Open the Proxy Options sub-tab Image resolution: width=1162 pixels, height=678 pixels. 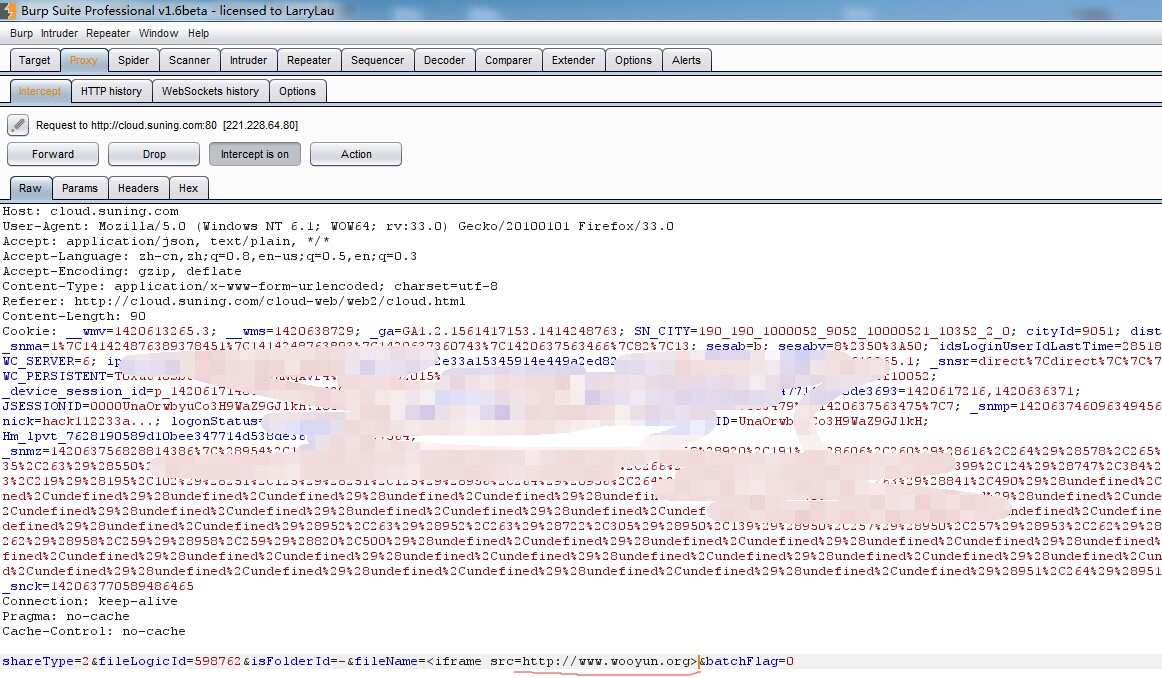(297, 91)
